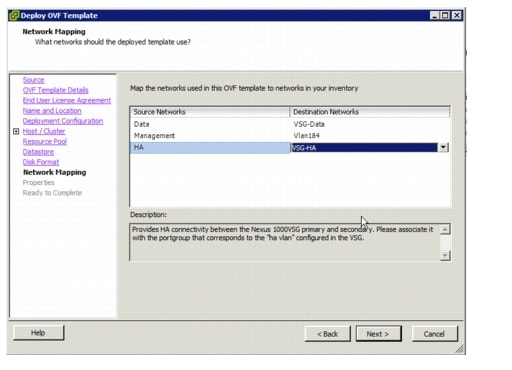Open the VSG-HA destination network dropdown
This screenshot has width=512, height=370.
tap(443, 147)
